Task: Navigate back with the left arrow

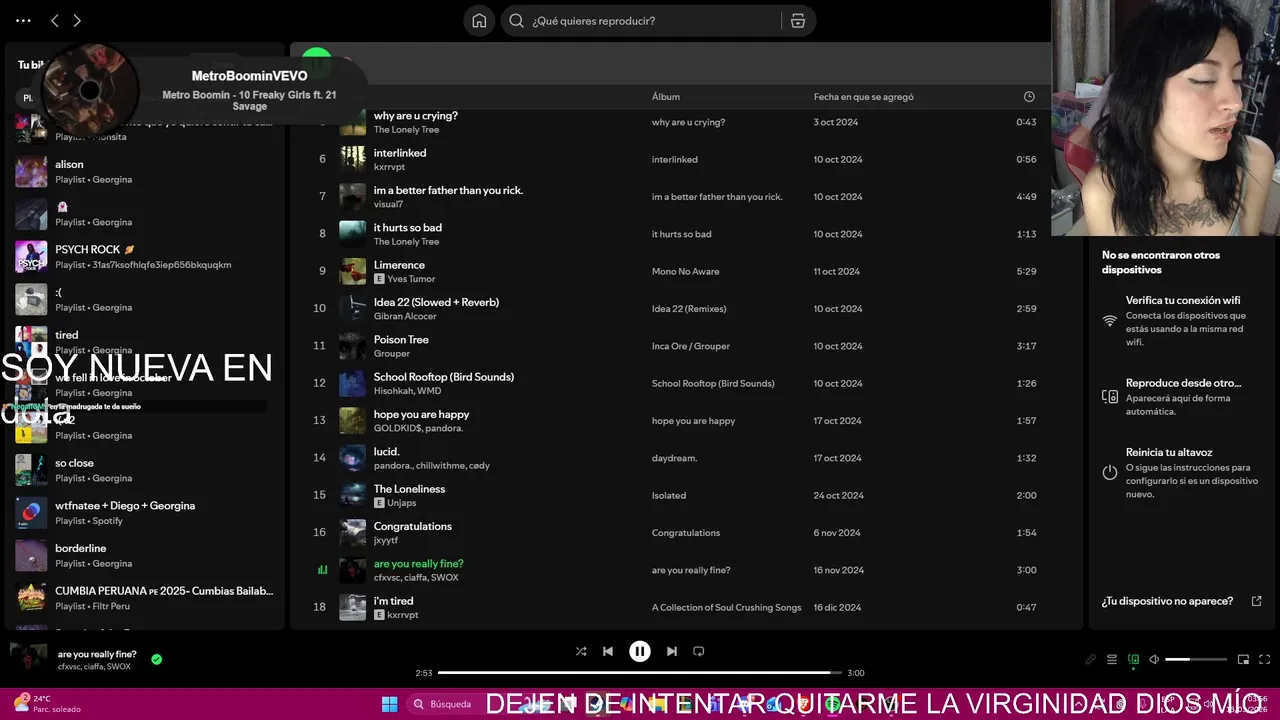Action: [55, 21]
